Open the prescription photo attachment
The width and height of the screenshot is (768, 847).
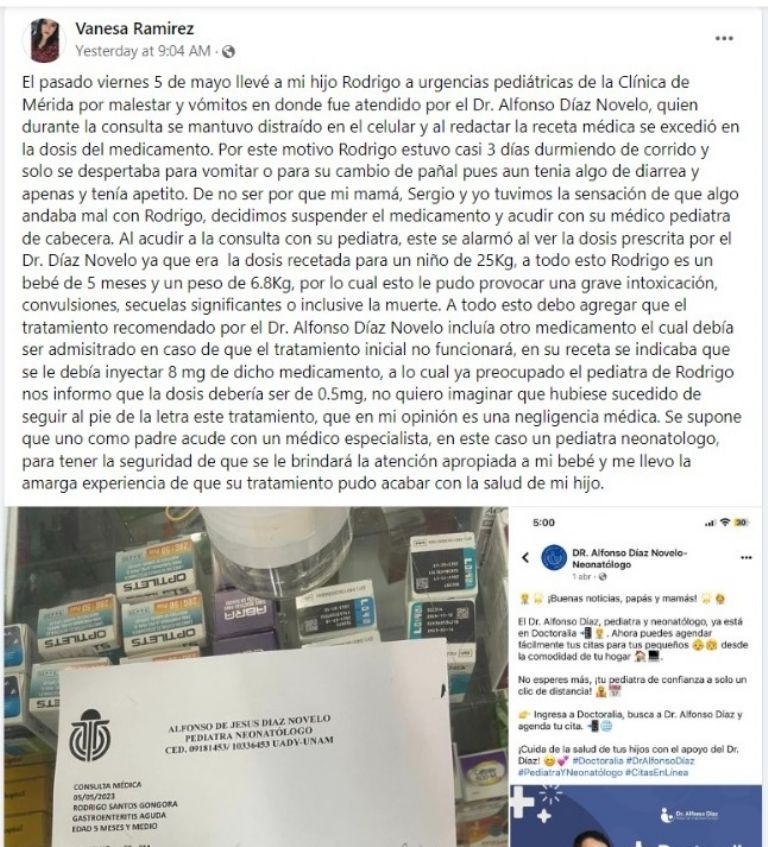click(257, 676)
